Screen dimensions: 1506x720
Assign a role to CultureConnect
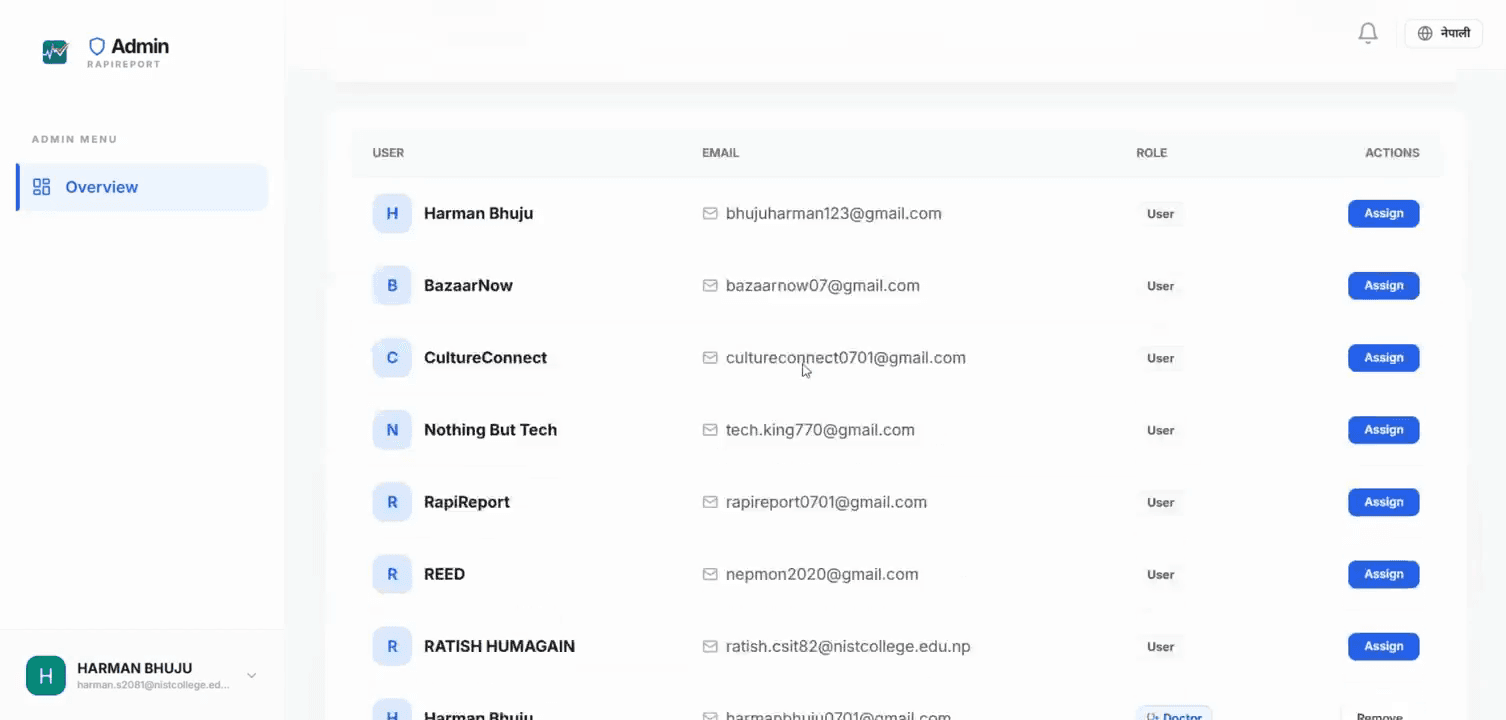(1384, 357)
